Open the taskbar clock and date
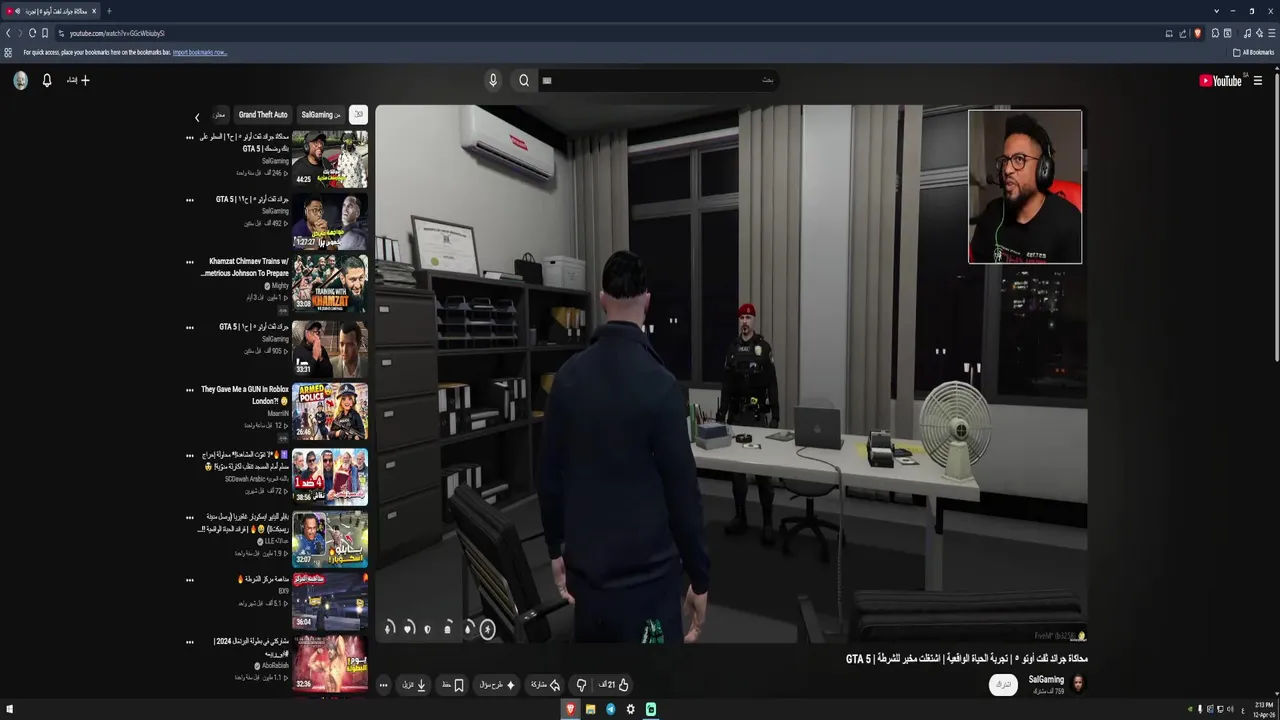This screenshot has width=1280, height=720. (1264, 709)
